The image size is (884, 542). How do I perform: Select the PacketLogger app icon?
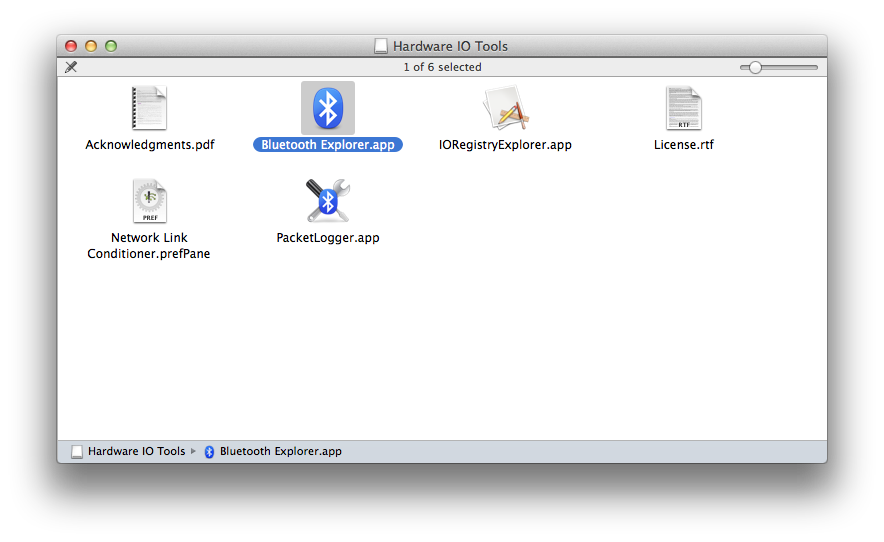tap(328, 201)
